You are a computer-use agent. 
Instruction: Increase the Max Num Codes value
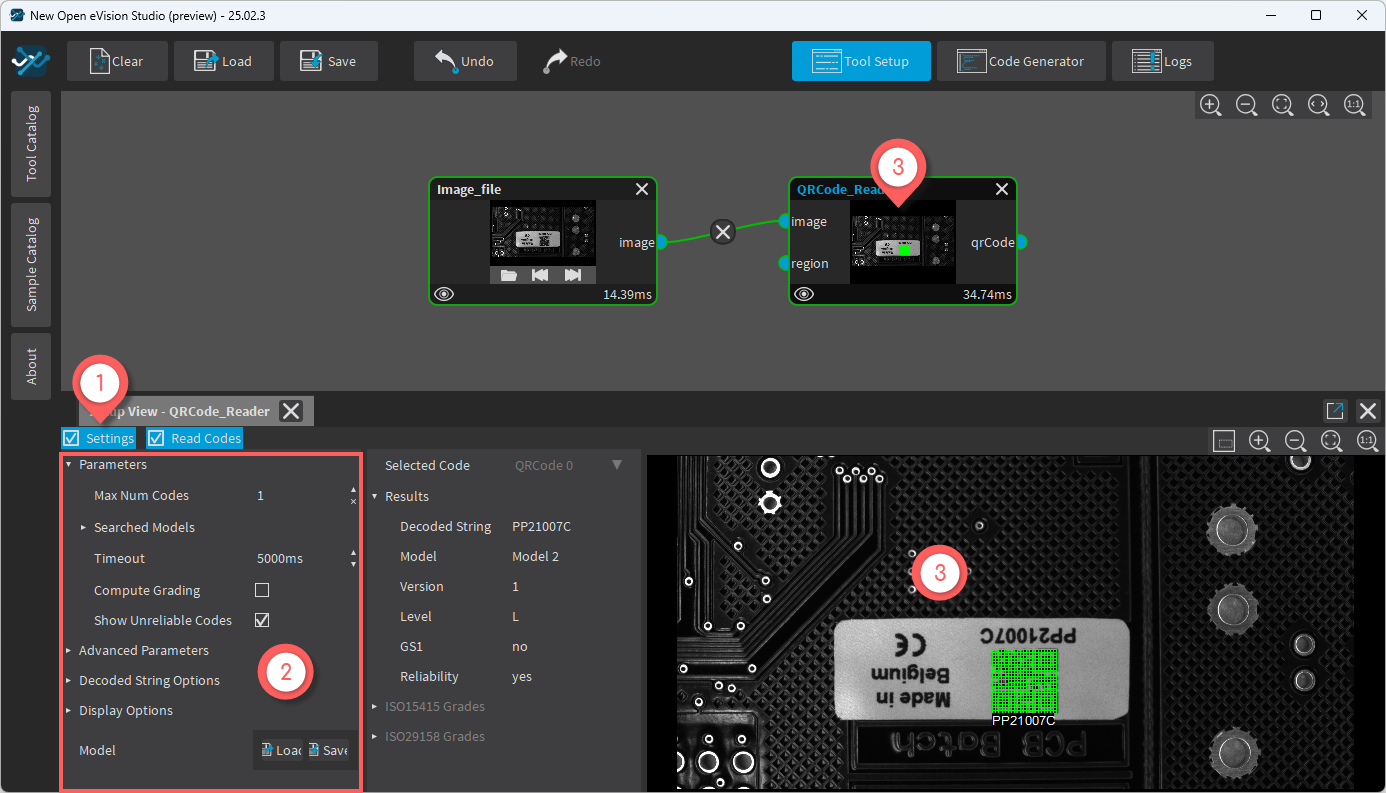pos(353,490)
